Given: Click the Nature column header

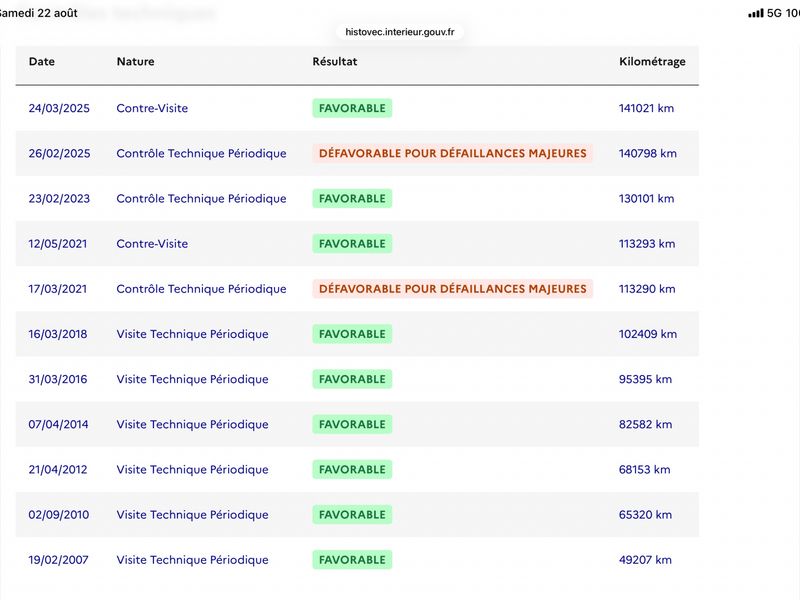Looking at the screenshot, I should [x=135, y=62].
